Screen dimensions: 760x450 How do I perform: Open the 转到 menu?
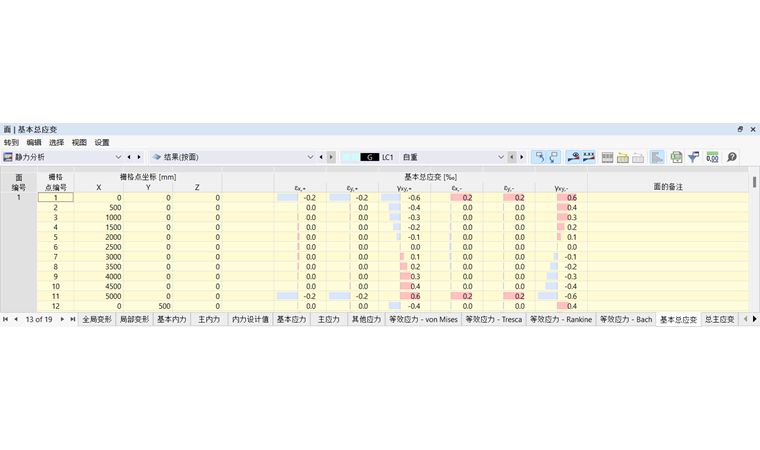(x=11, y=143)
